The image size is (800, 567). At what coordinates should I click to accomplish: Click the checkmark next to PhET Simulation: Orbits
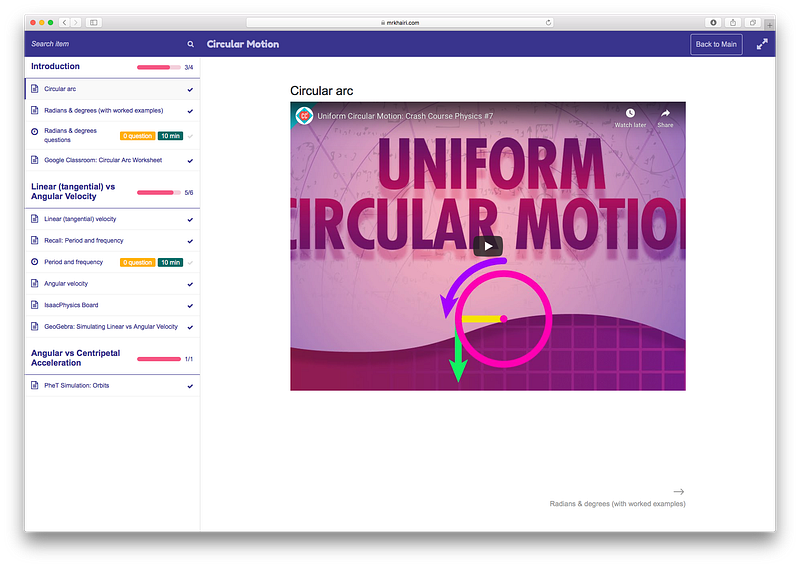click(190, 386)
